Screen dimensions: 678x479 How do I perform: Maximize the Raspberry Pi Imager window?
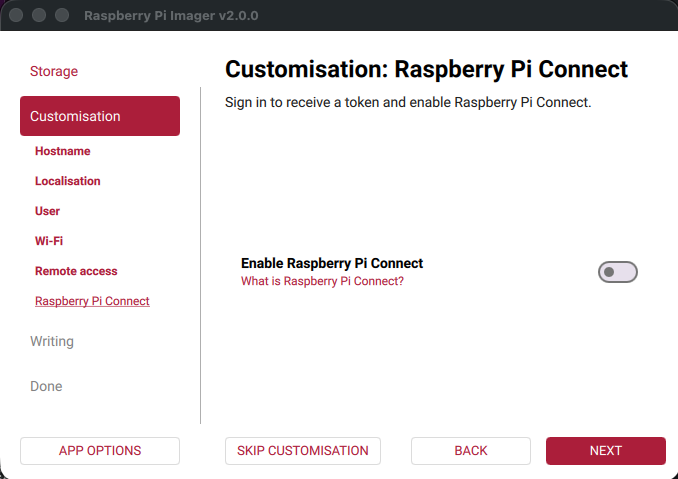(62, 16)
